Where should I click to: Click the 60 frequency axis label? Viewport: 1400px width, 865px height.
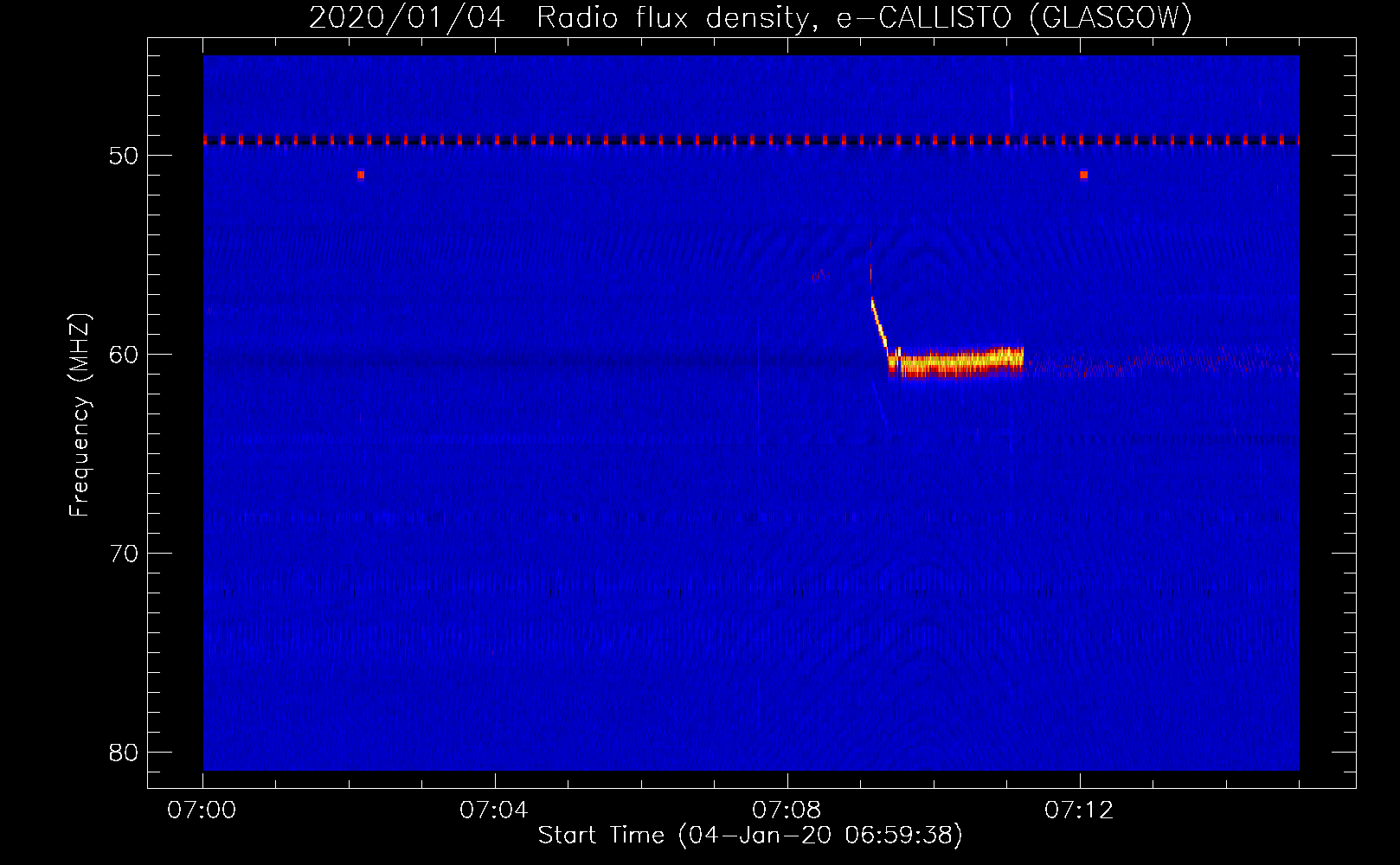[x=124, y=355]
